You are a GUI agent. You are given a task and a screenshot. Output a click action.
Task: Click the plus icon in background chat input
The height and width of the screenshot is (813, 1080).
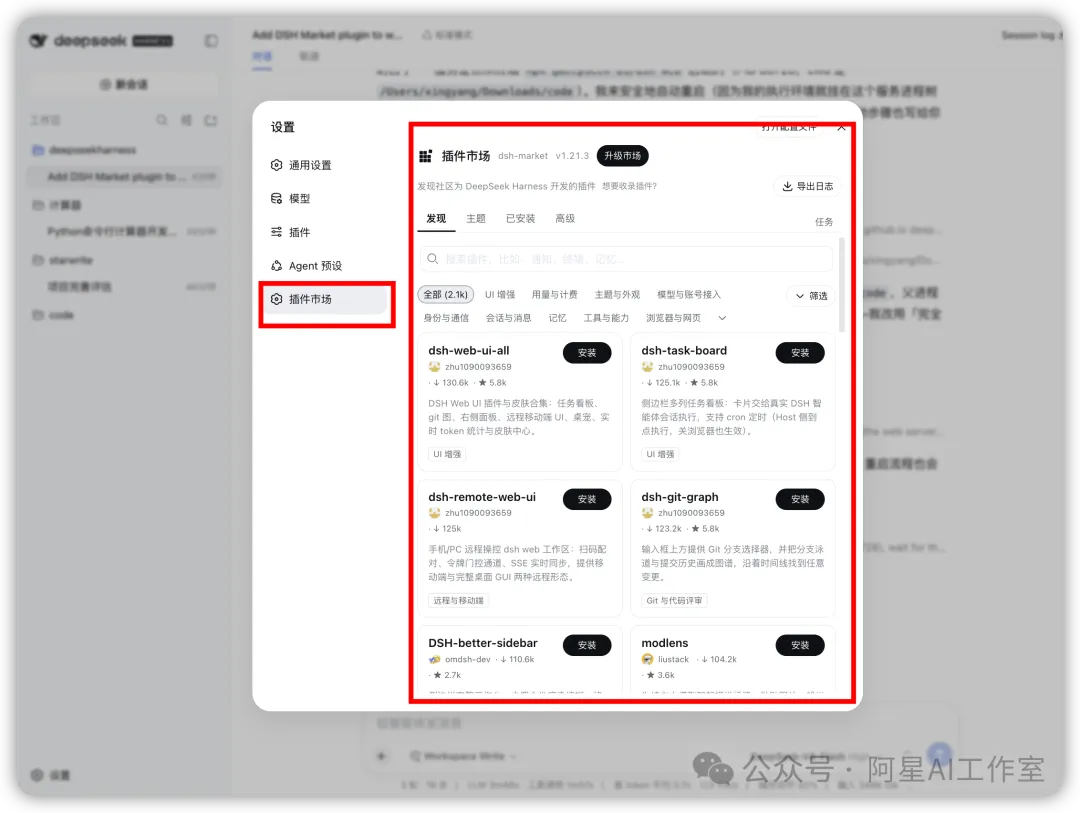click(x=381, y=756)
